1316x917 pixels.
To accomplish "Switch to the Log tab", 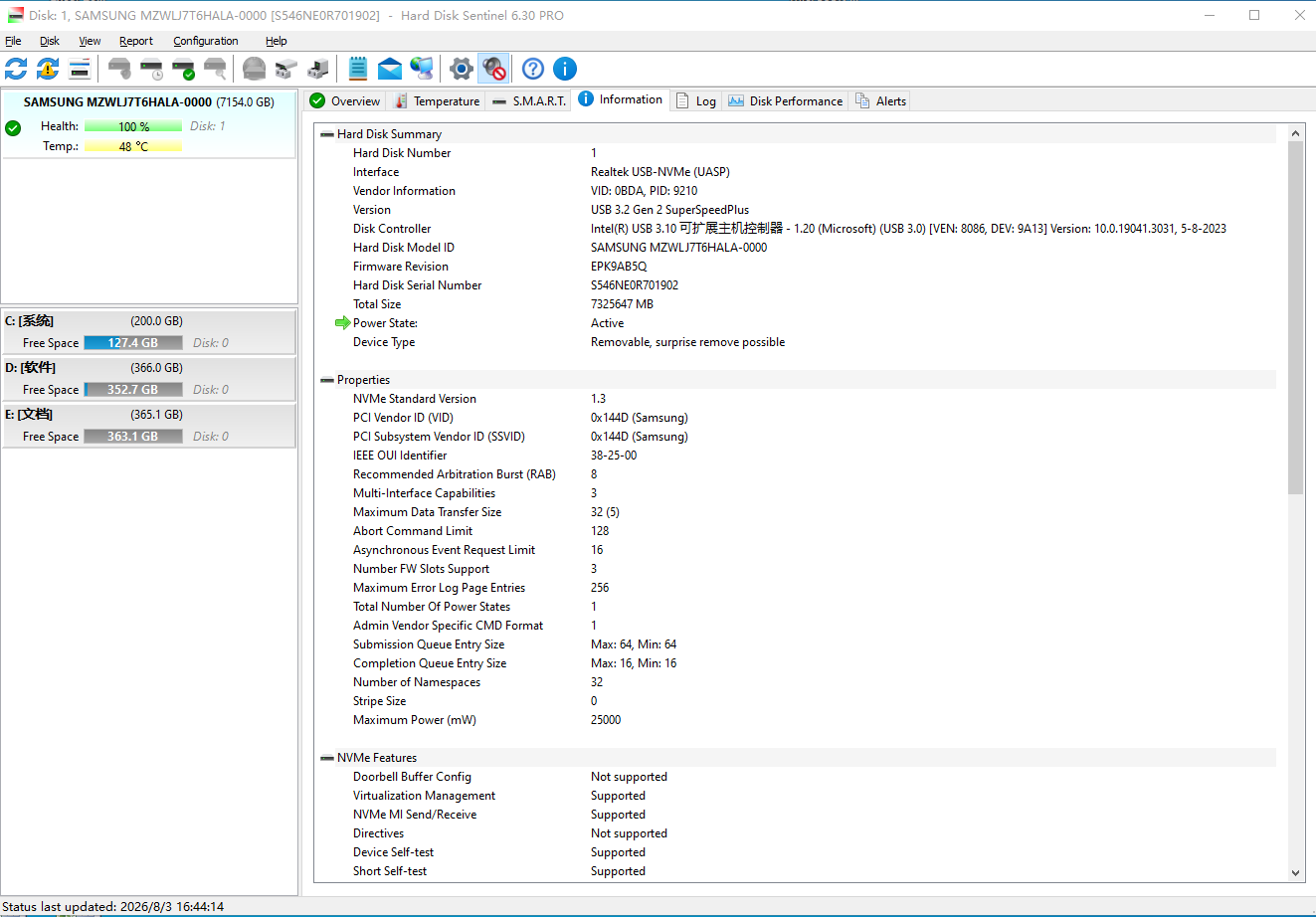I will click(696, 100).
